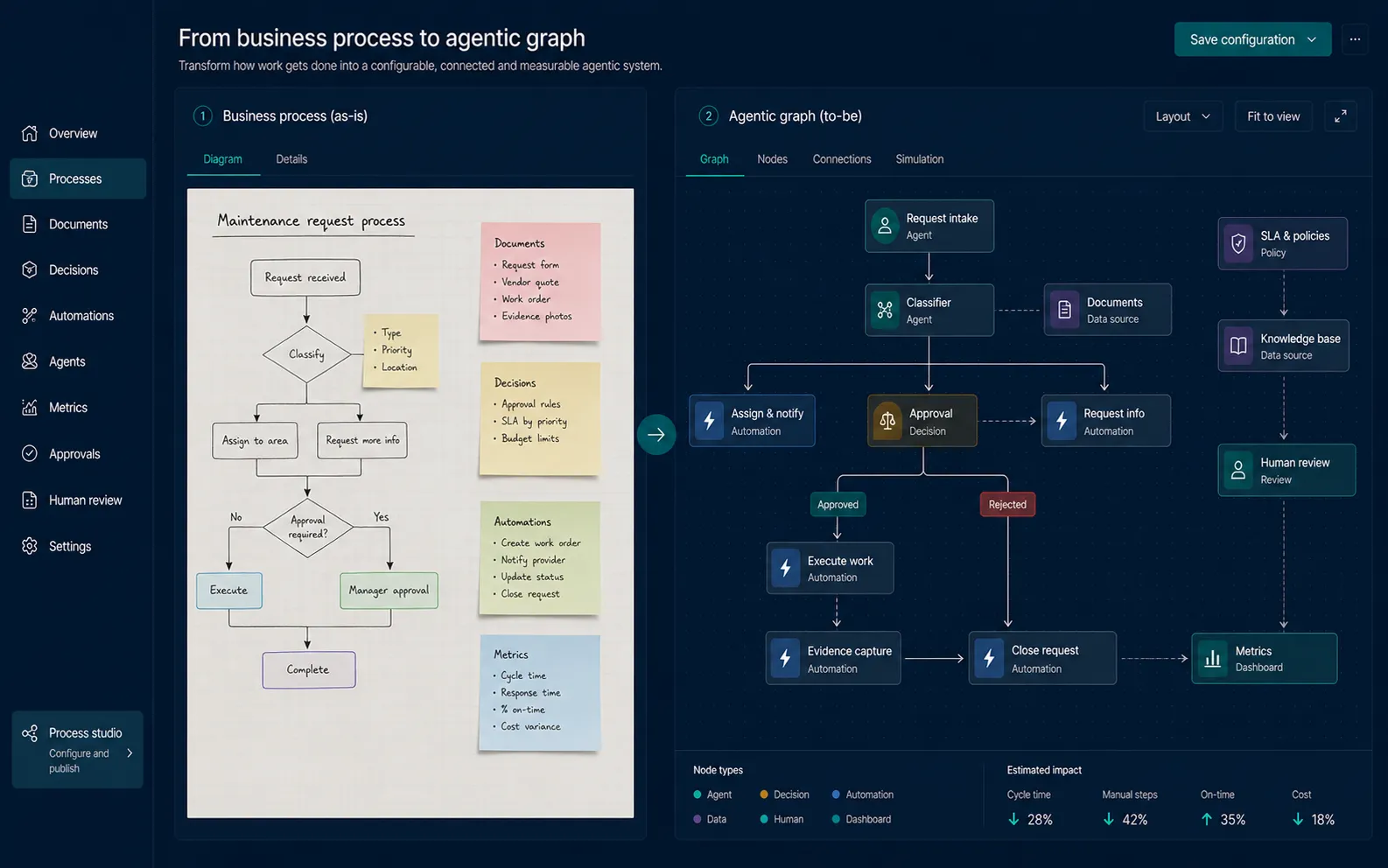
Task: Open the Automations sidebar icon
Action: 30,316
